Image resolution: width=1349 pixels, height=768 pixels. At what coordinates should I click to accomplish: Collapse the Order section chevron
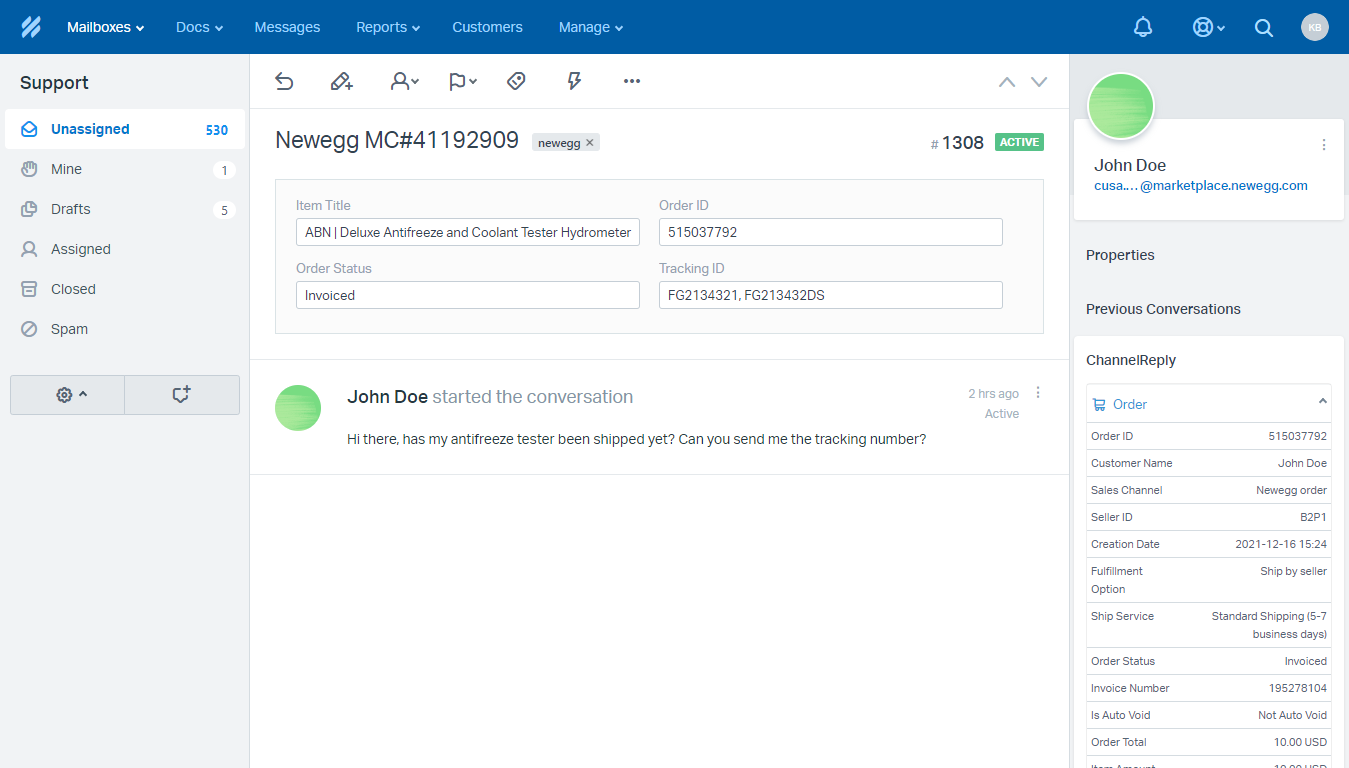click(1322, 402)
